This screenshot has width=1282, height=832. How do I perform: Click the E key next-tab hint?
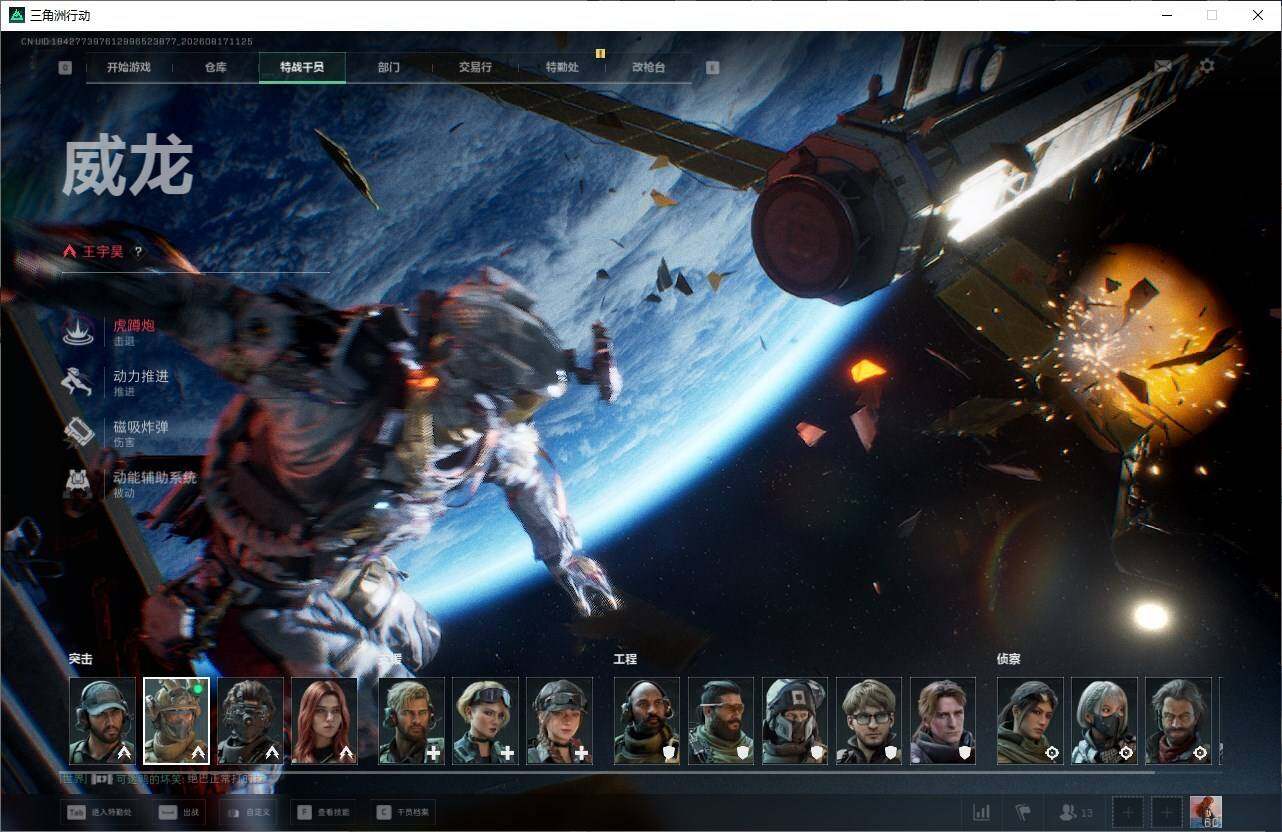712,68
